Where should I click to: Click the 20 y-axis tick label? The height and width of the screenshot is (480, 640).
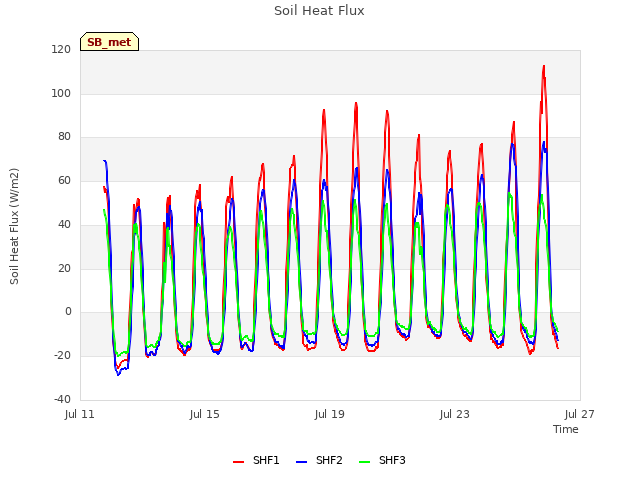(64, 268)
